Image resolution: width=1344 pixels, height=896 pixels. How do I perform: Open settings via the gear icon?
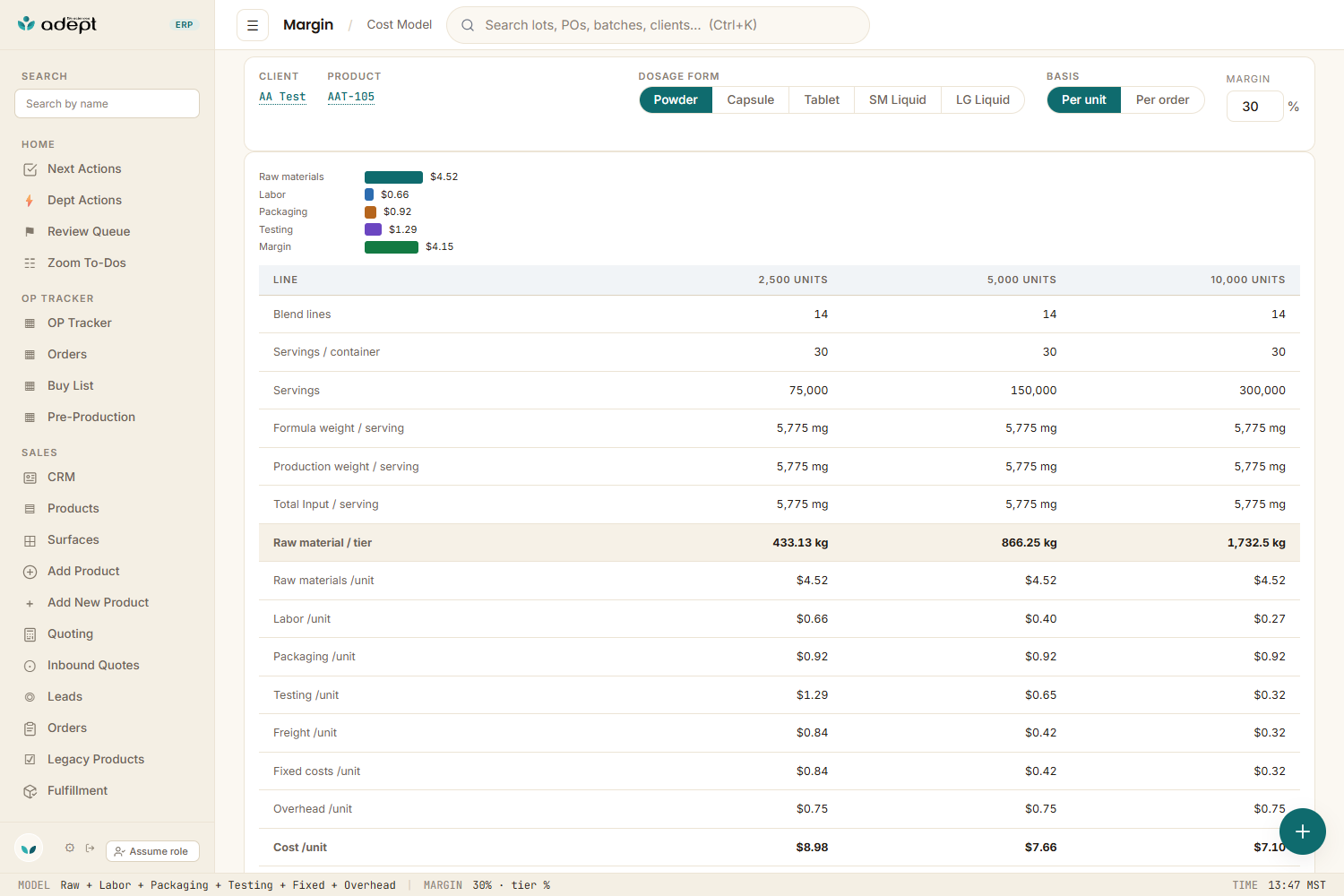[x=70, y=848]
